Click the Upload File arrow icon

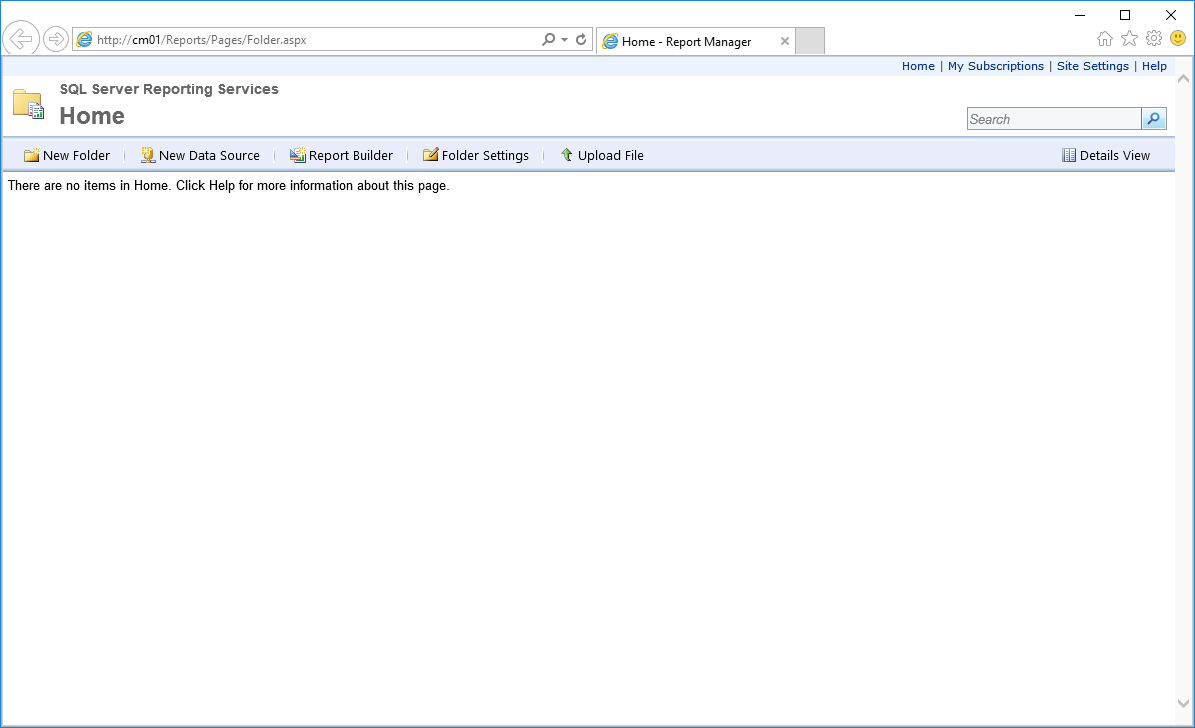[566, 155]
